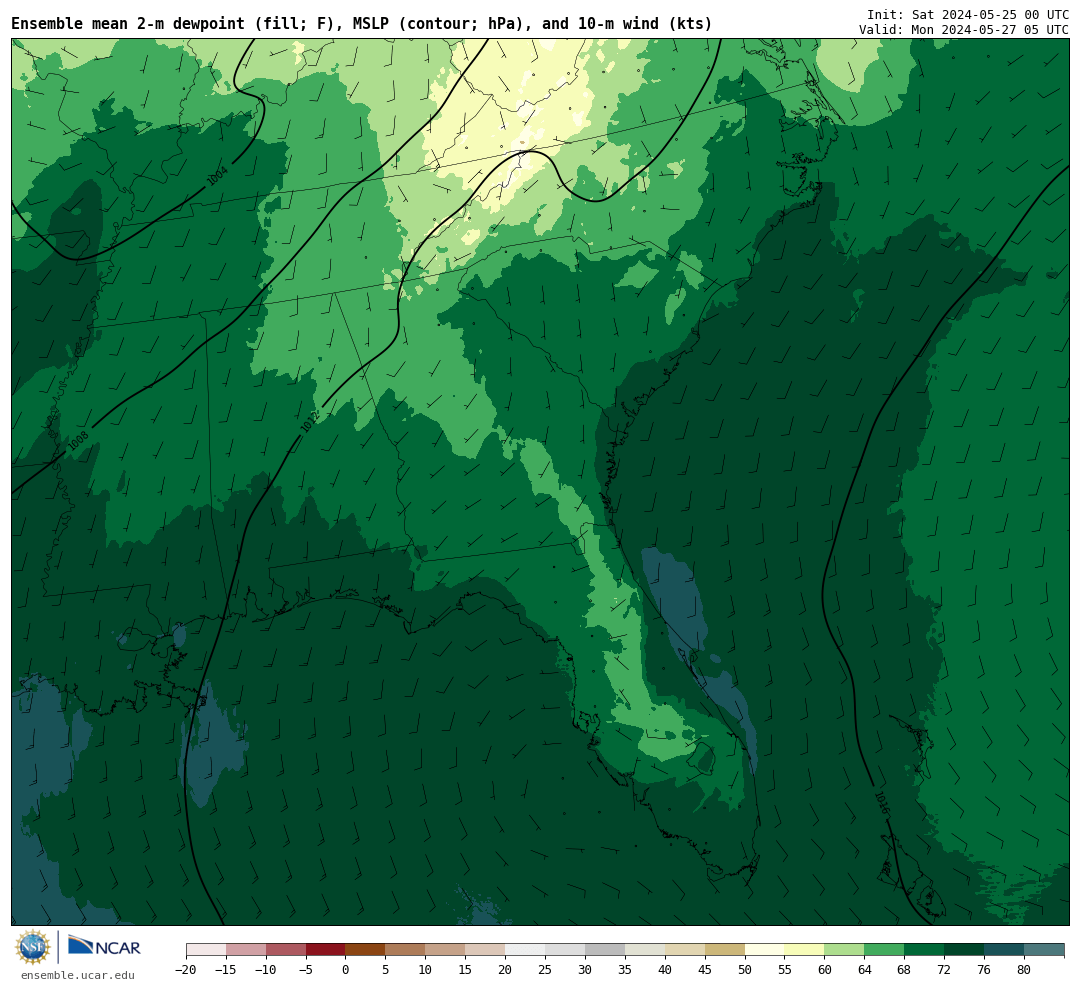Viewport: 1080px width, 988px height.
Task: Pick the tan 45 to 50 legend swatch
Action: (x=725, y=950)
